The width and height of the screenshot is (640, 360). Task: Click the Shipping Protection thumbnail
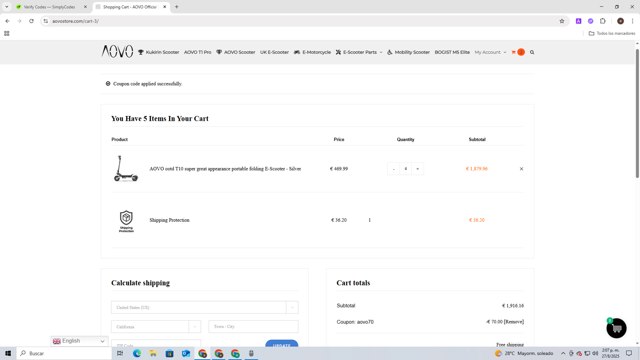[x=126, y=221]
